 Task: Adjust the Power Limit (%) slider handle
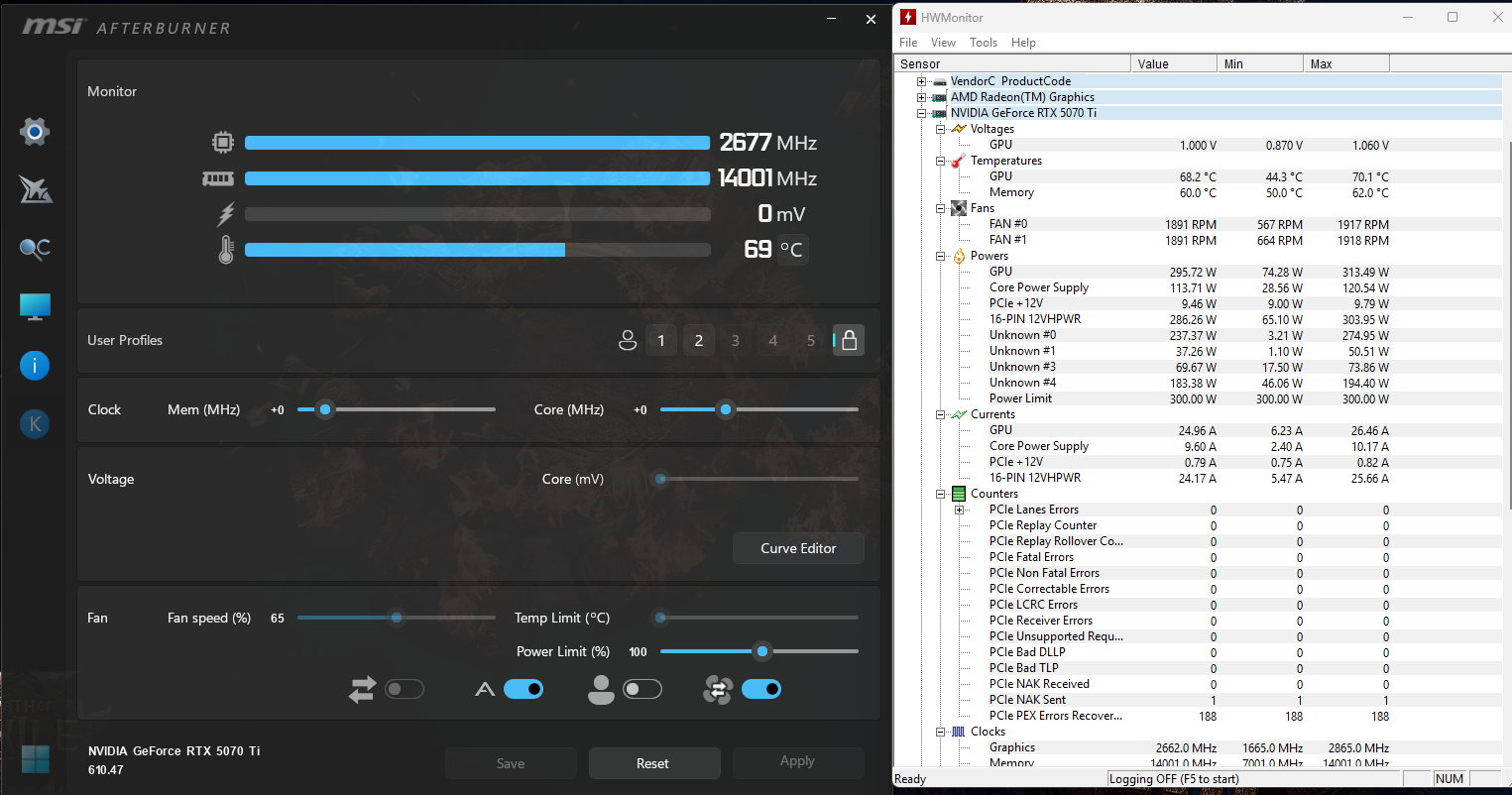pyautogui.click(x=761, y=651)
